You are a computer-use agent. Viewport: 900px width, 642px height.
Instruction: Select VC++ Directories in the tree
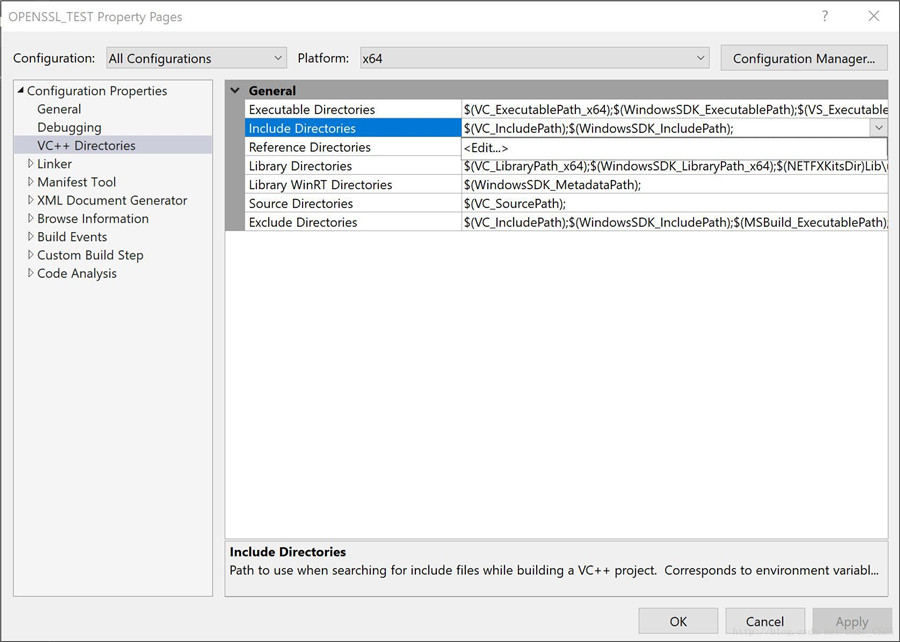86,145
